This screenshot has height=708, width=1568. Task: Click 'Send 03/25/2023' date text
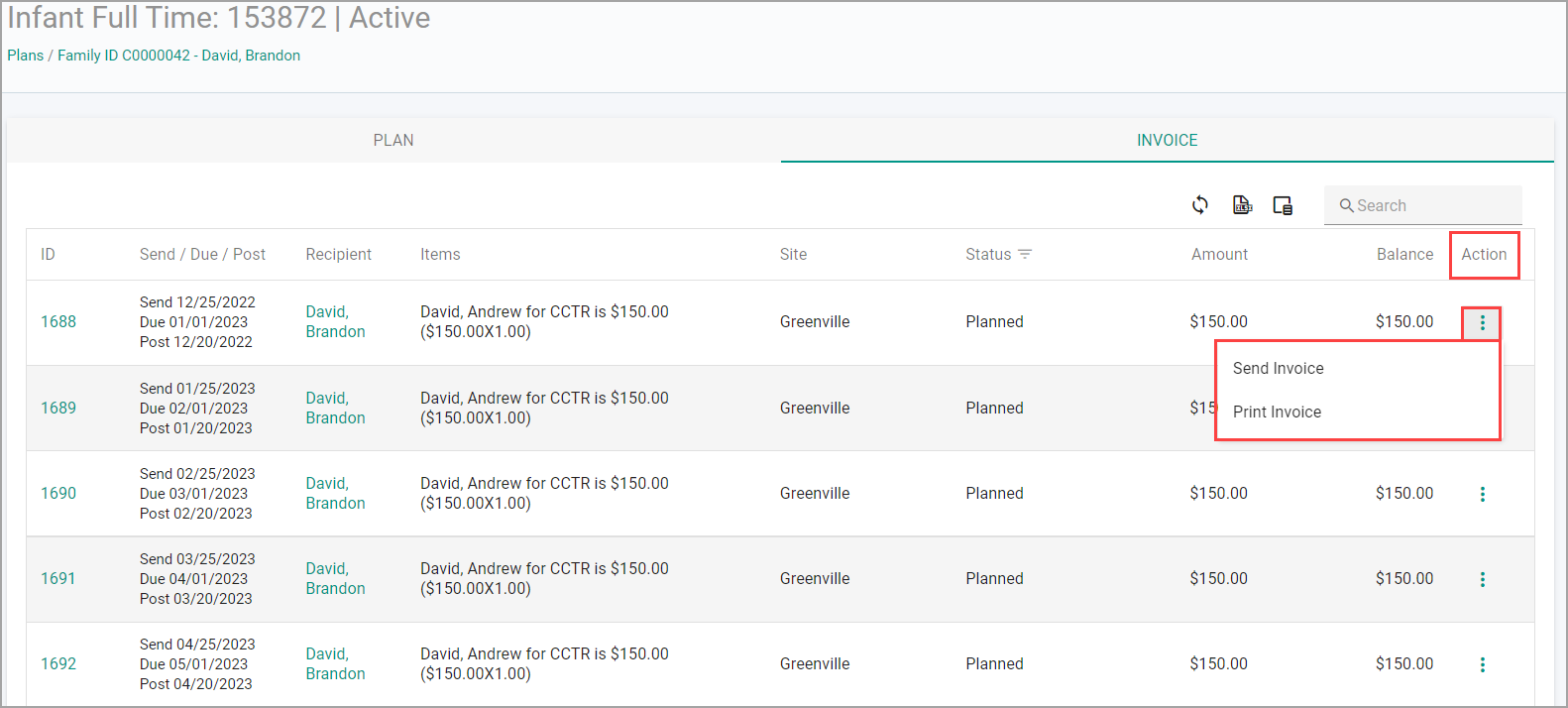point(197,559)
